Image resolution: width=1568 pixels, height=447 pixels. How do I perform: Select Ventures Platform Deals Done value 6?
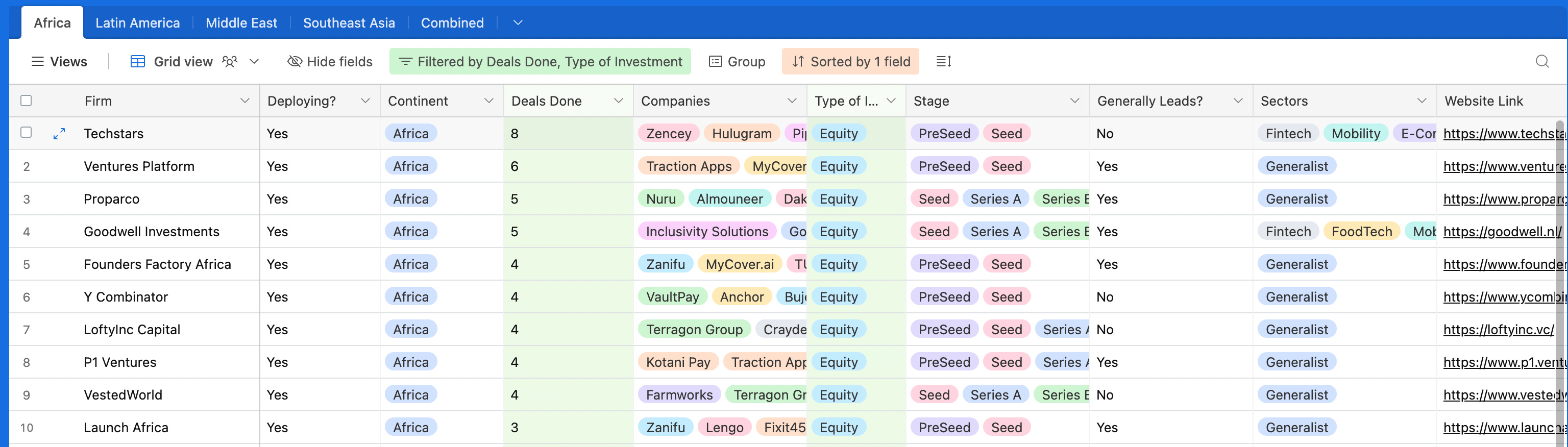point(568,167)
